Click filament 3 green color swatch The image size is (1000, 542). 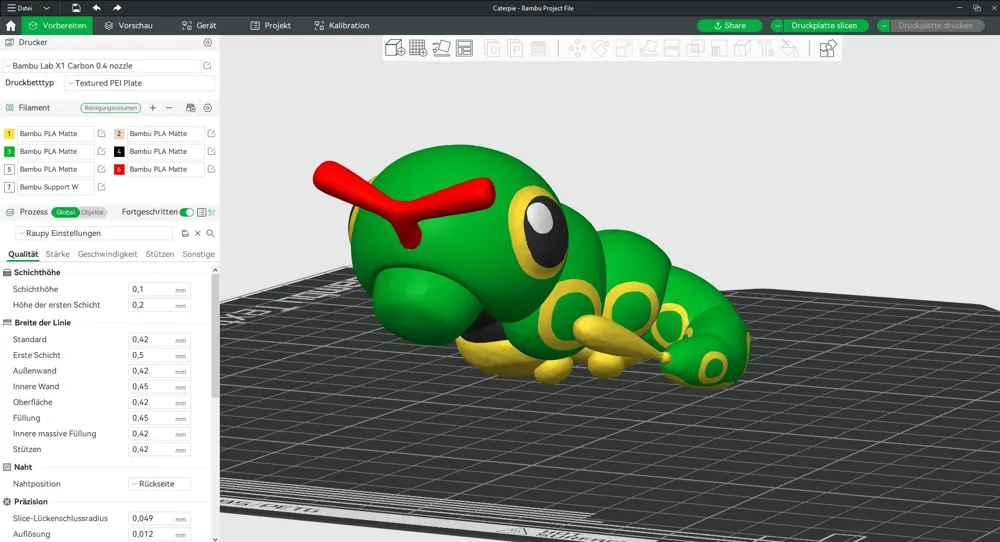point(9,151)
